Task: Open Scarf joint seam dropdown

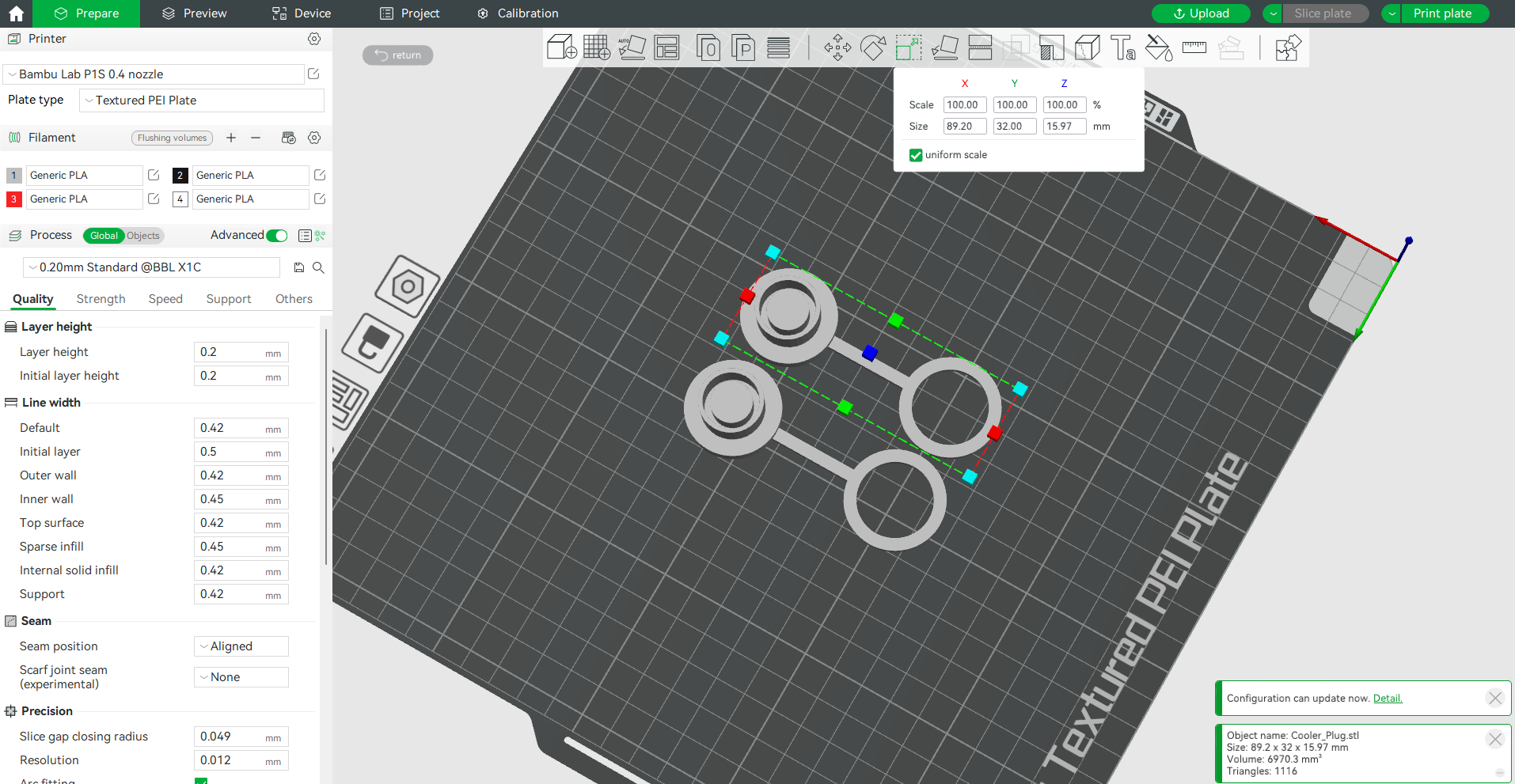Action: click(241, 677)
